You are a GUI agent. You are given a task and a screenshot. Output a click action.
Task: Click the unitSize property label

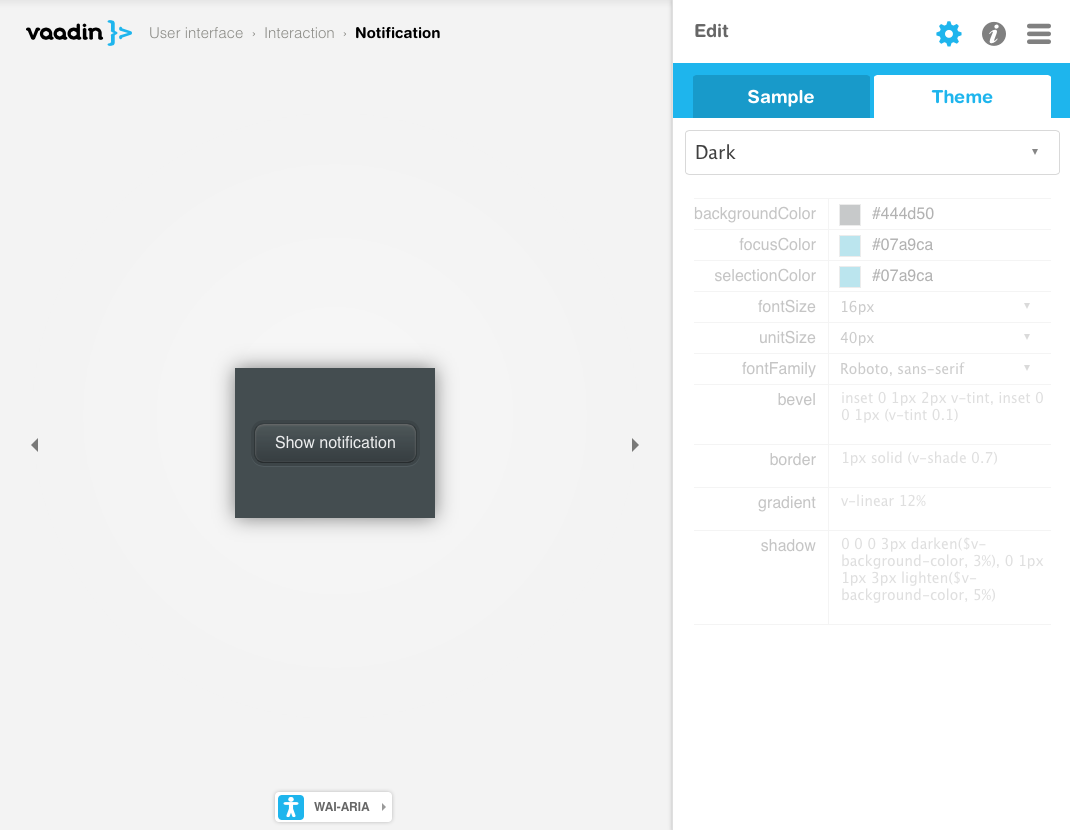787,338
